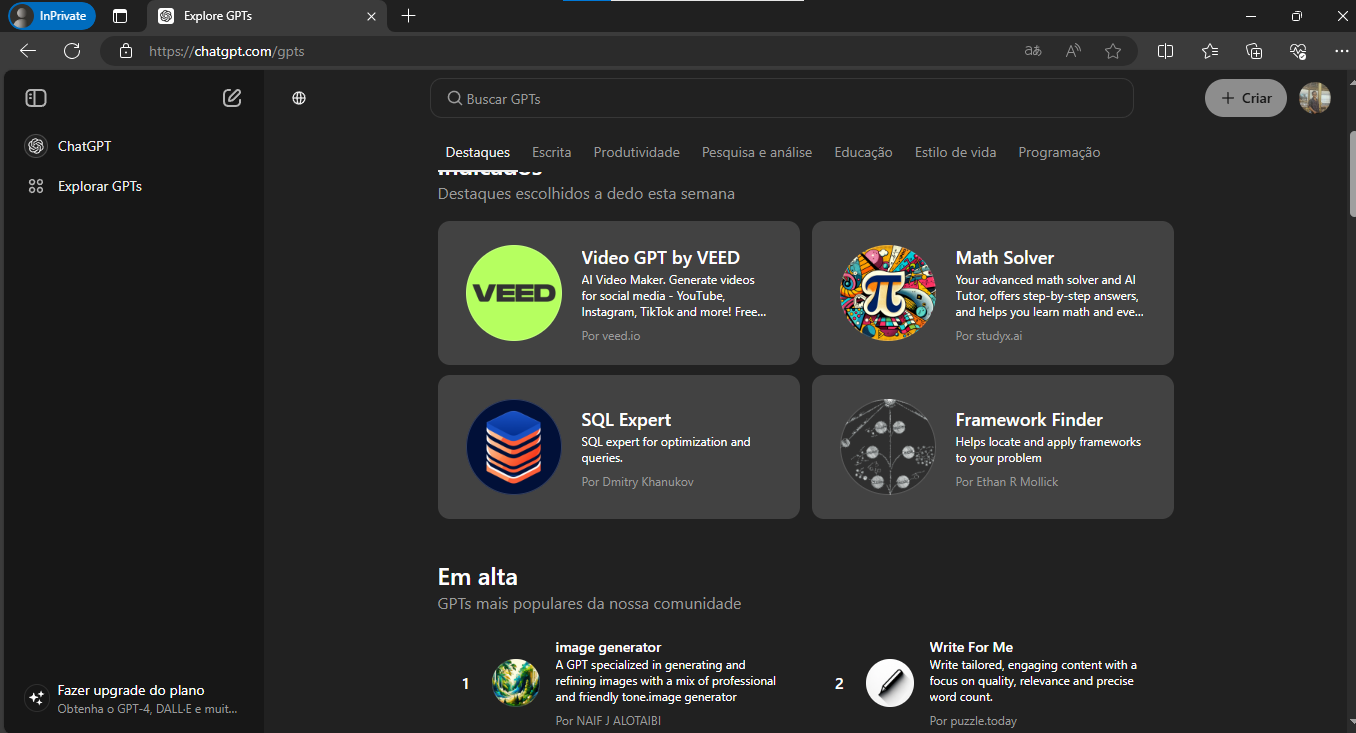
Task: Open the tab actions menu icon
Action: 120,16
